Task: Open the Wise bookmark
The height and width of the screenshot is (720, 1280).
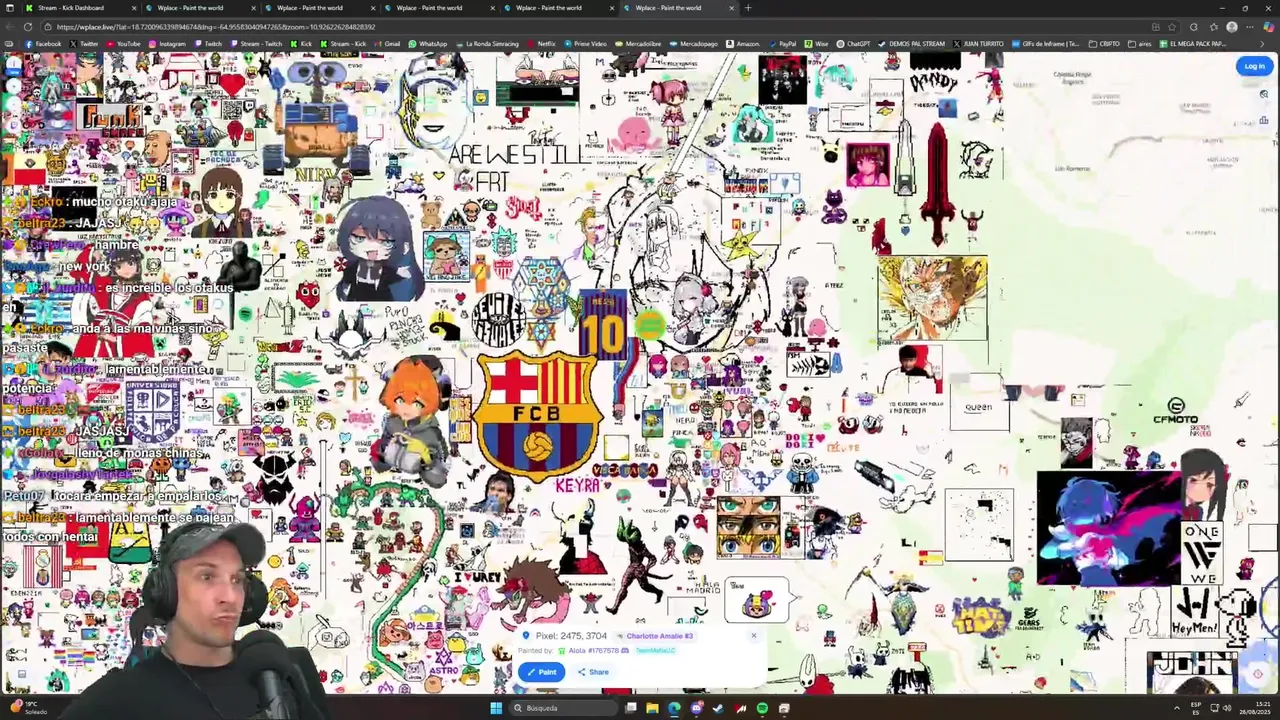Action: click(x=817, y=44)
